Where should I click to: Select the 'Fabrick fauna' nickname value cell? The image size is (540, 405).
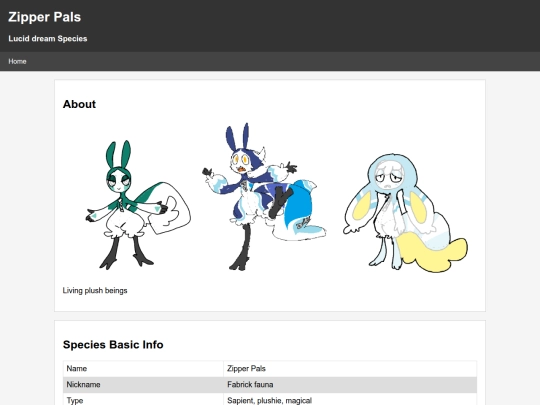click(350, 385)
